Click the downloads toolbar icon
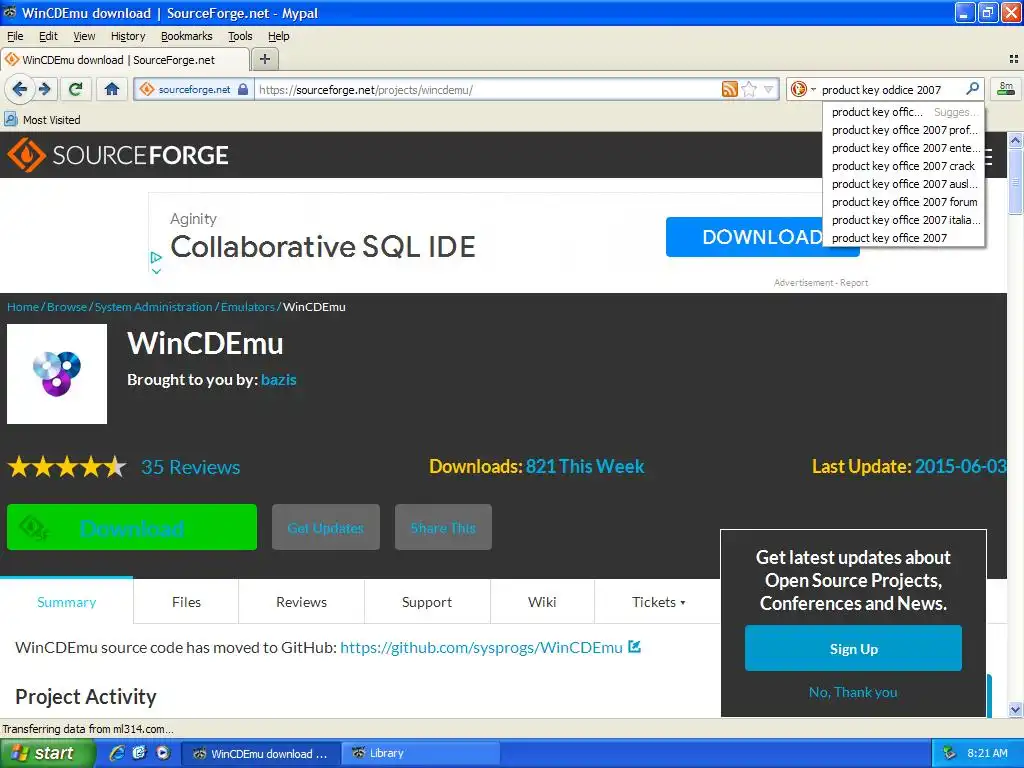The height and width of the screenshot is (768, 1024). coord(1006,89)
